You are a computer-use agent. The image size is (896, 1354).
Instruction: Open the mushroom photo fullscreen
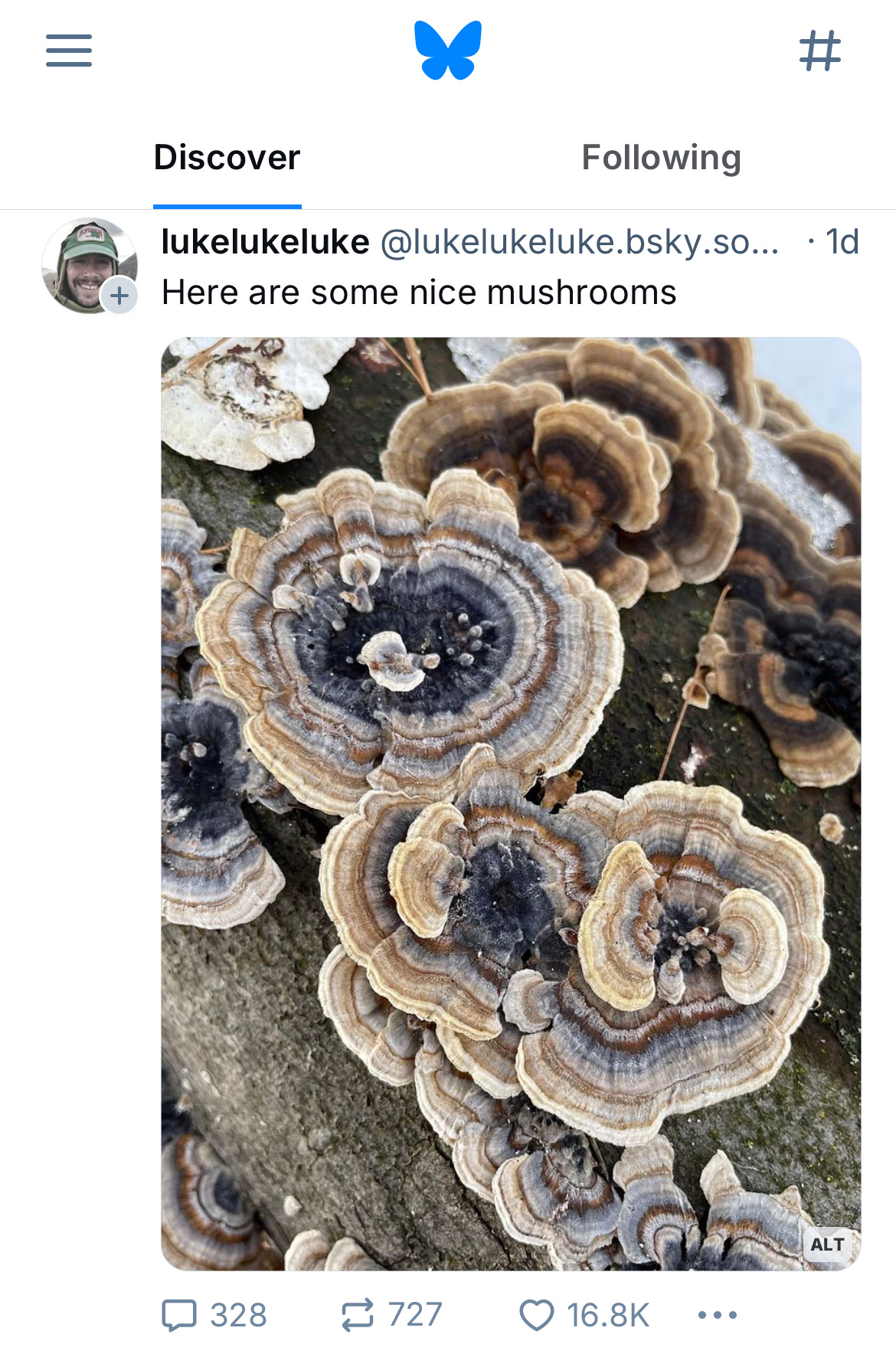(511, 804)
